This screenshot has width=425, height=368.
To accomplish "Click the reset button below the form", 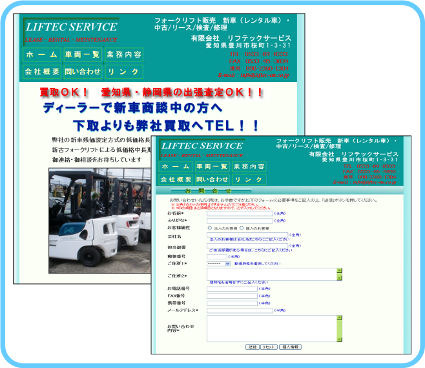I will 269,347.
